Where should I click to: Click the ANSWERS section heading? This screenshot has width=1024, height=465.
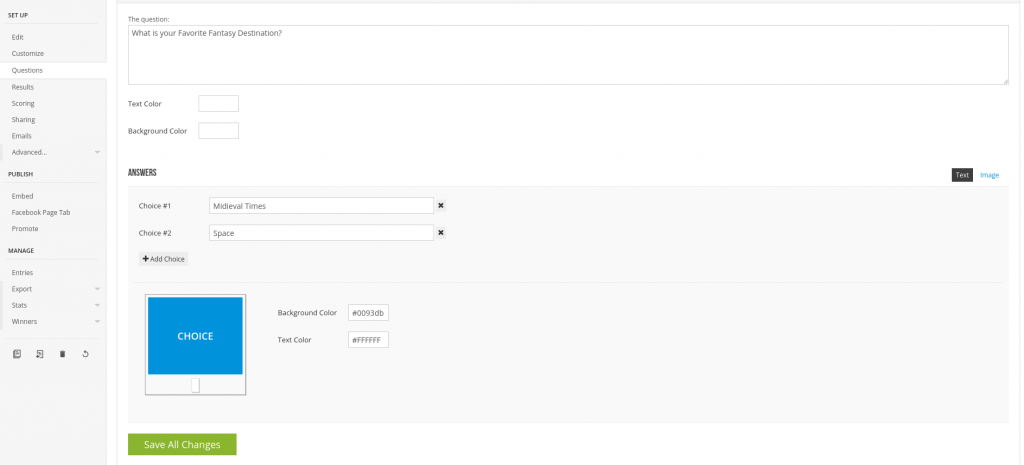[142, 173]
